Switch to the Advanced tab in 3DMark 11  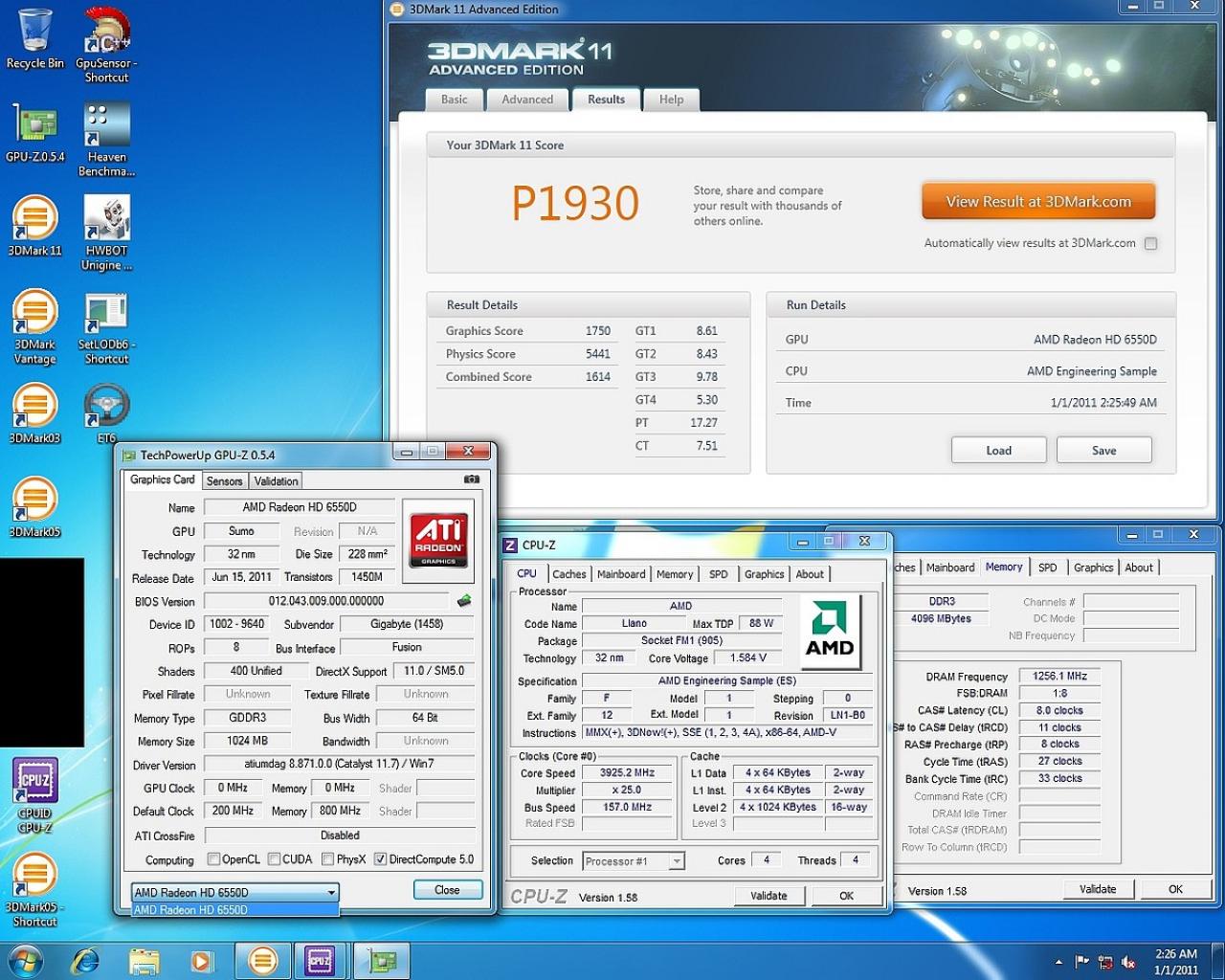point(527,100)
